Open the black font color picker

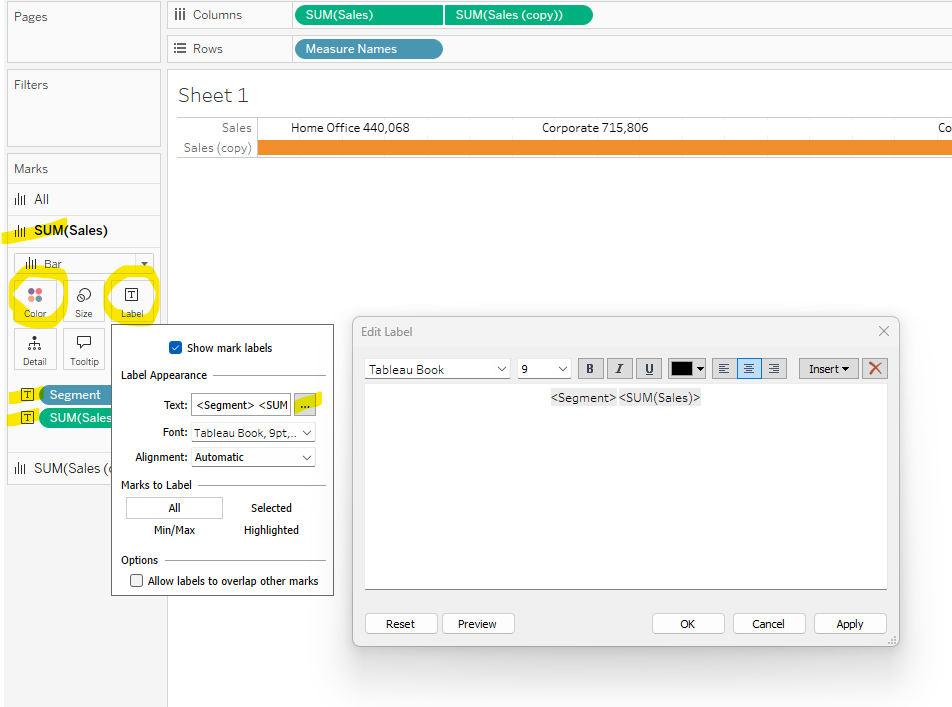coord(687,369)
